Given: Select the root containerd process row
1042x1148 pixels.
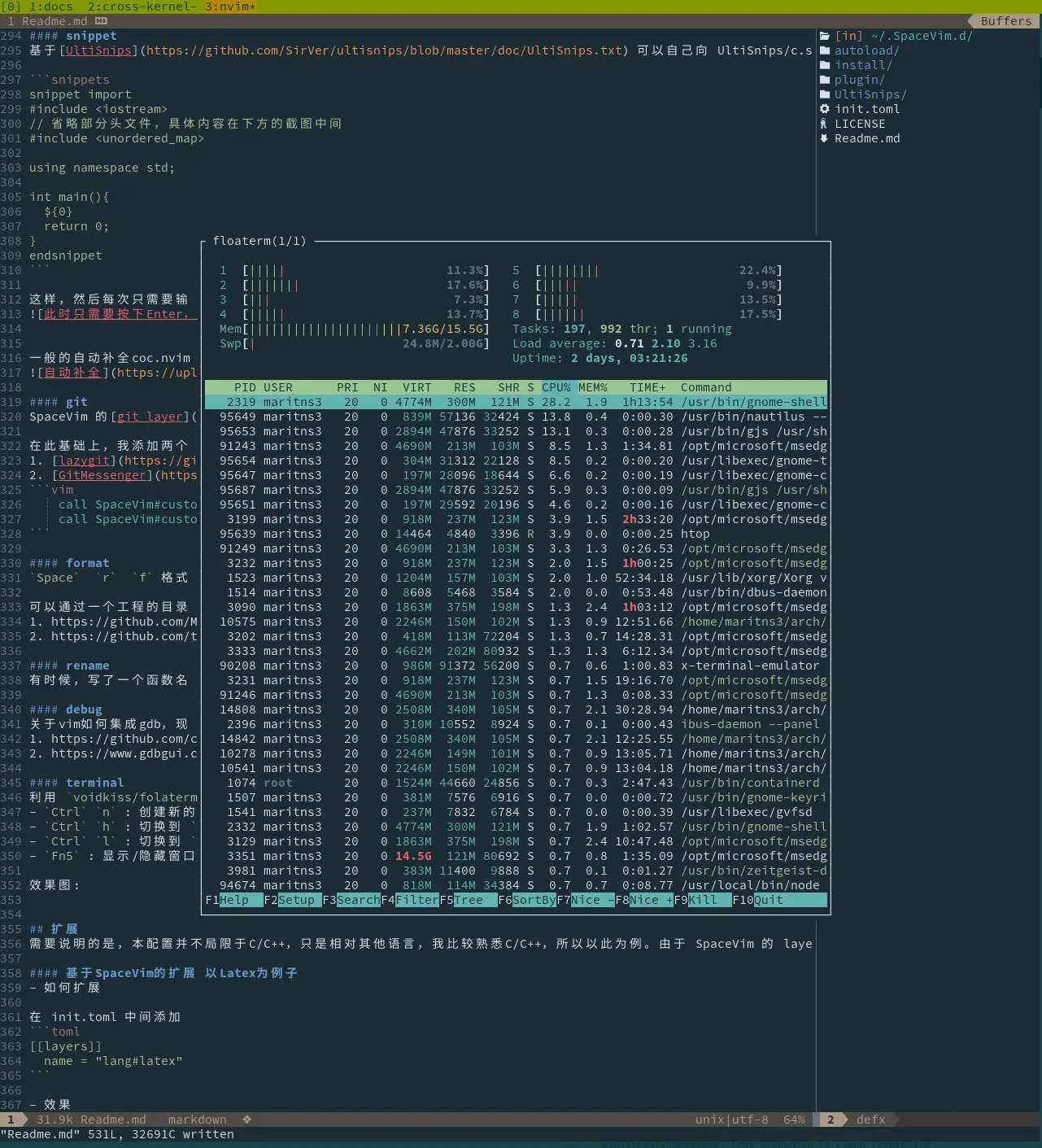Looking at the screenshot, I should [x=516, y=783].
